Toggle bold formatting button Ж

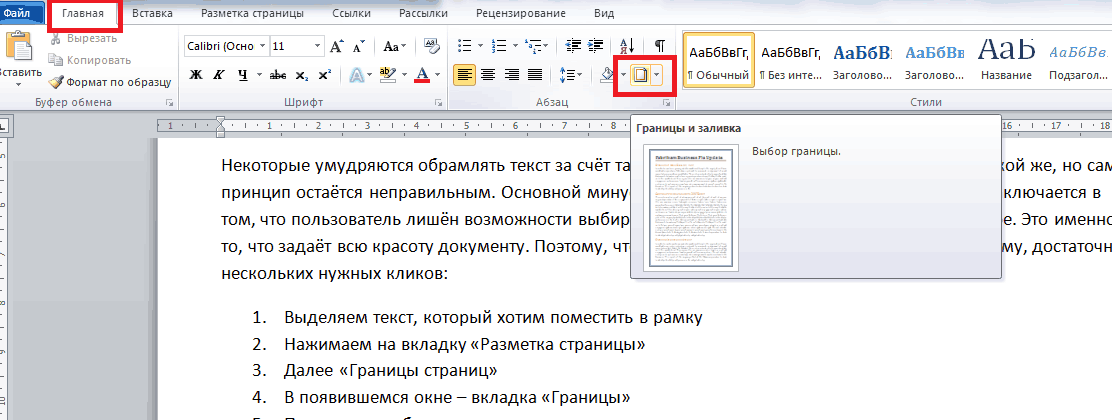196,74
